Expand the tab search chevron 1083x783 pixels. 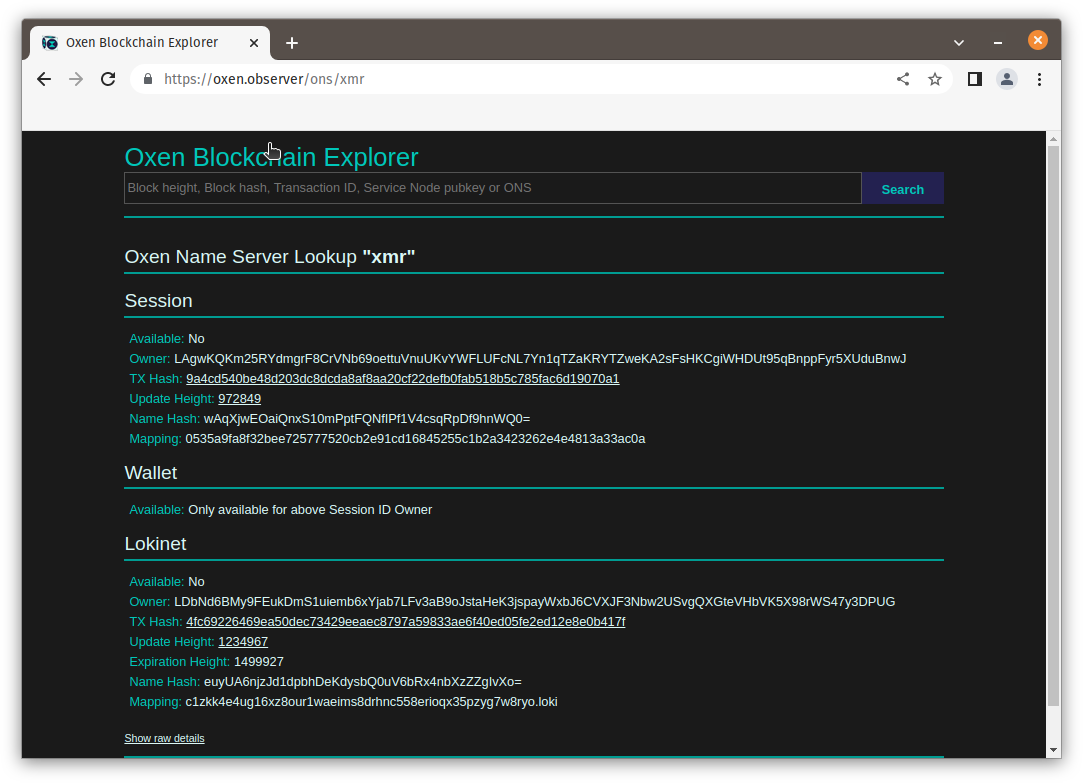959,43
